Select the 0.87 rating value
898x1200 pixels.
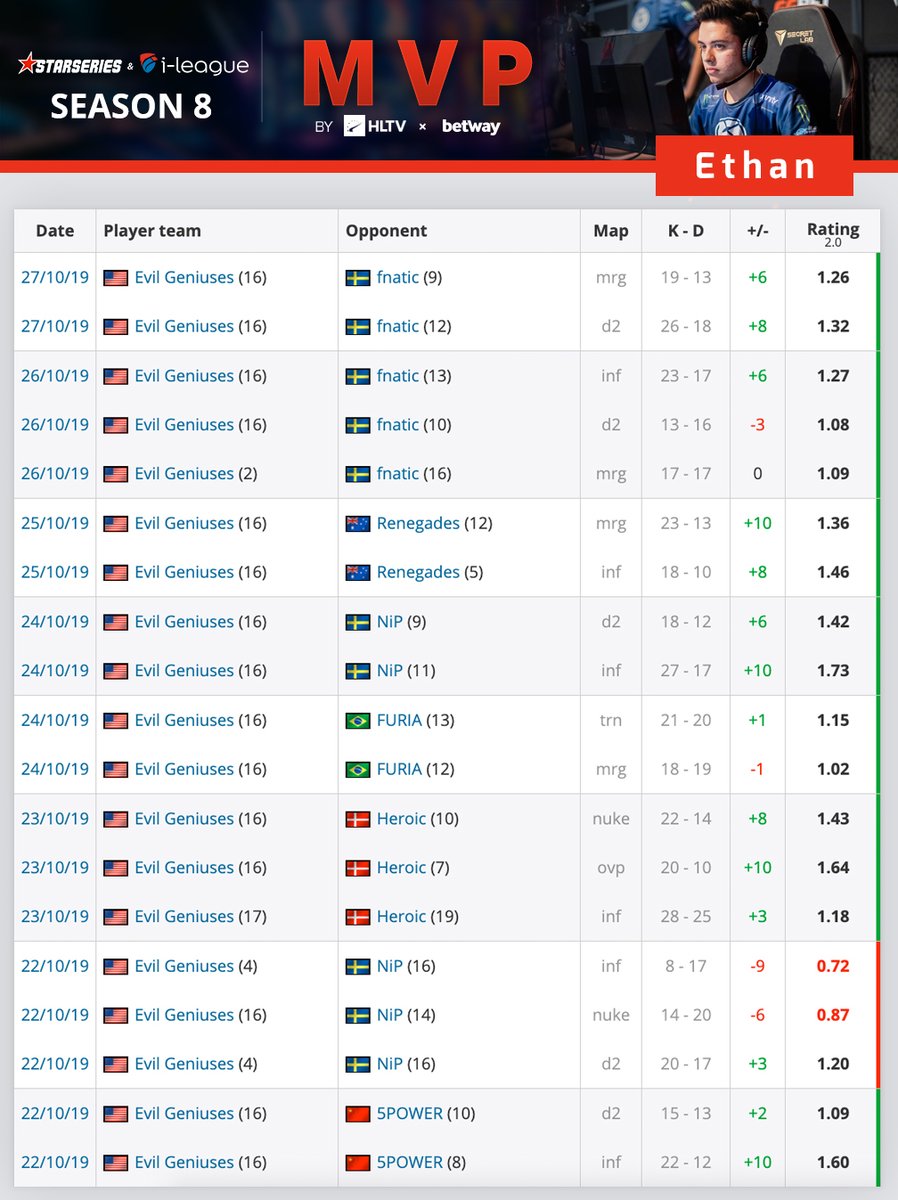click(x=833, y=1014)
